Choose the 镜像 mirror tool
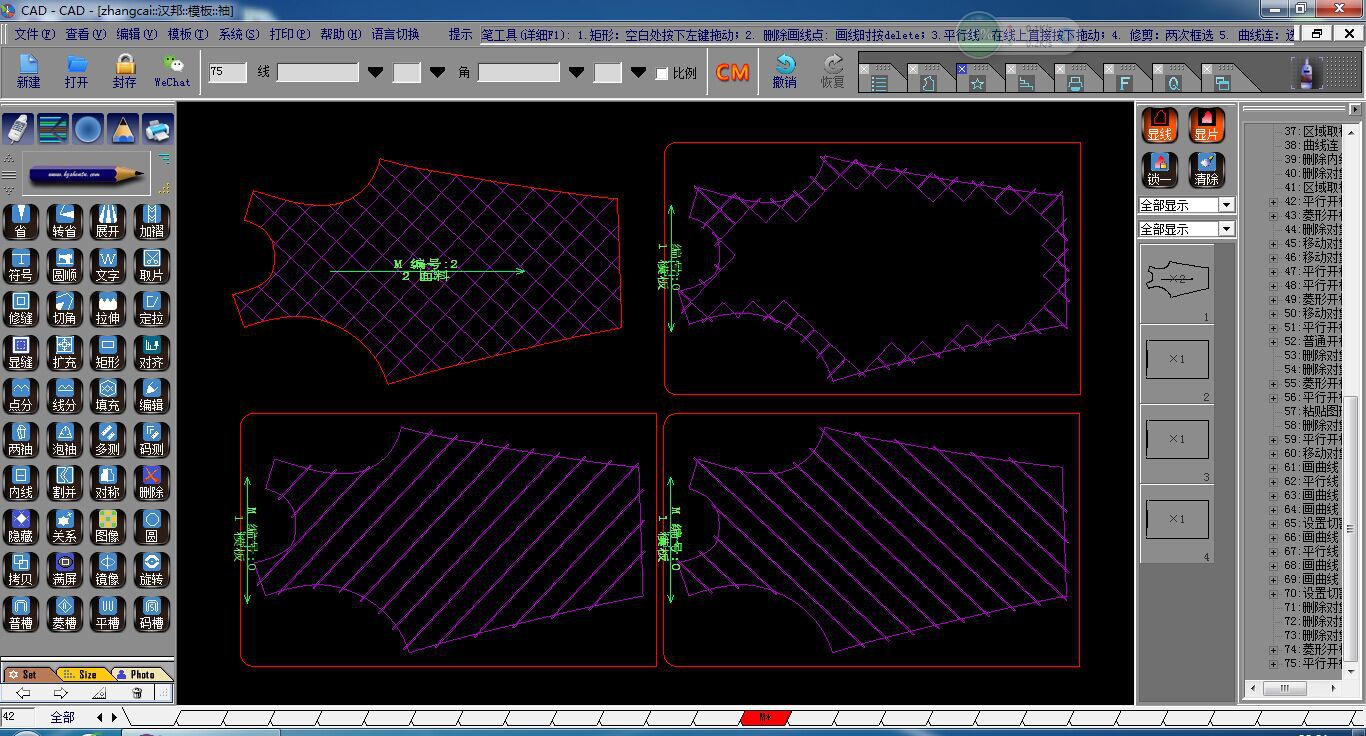Image resolution: width=1366 pixels, height=736 pixels. point(108,569)
